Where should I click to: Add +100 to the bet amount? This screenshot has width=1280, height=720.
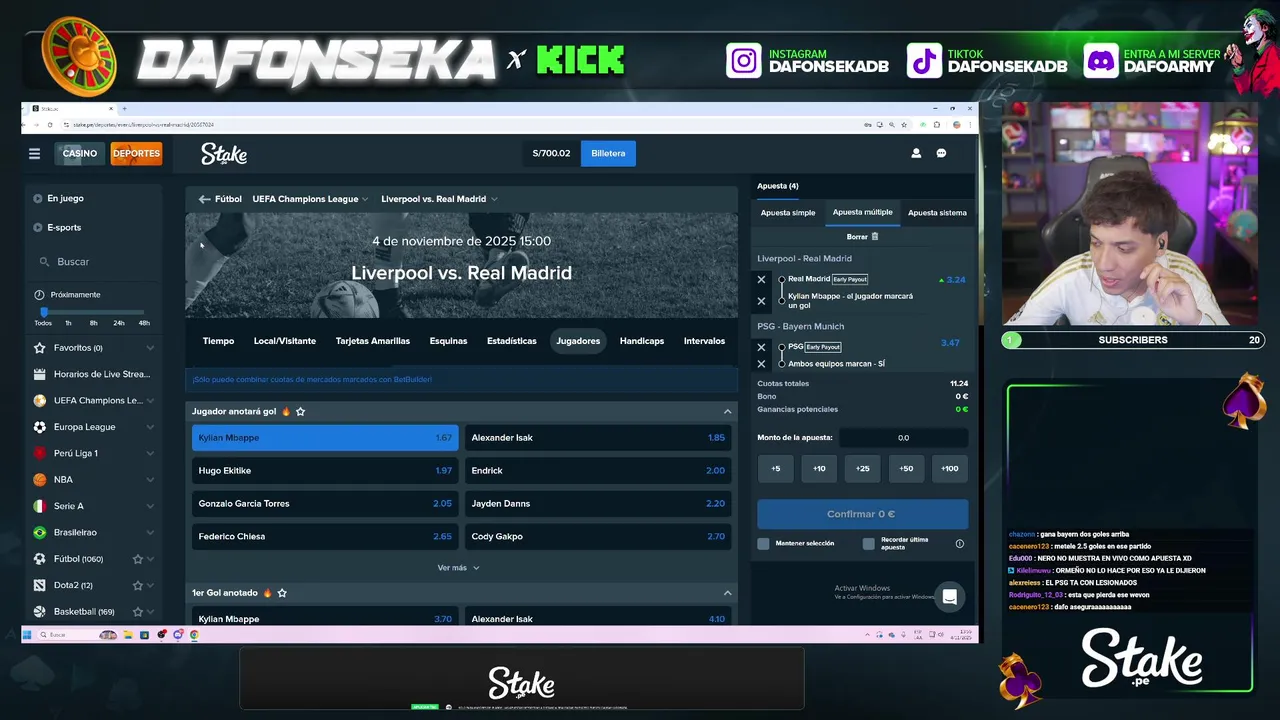pos(949,468)
